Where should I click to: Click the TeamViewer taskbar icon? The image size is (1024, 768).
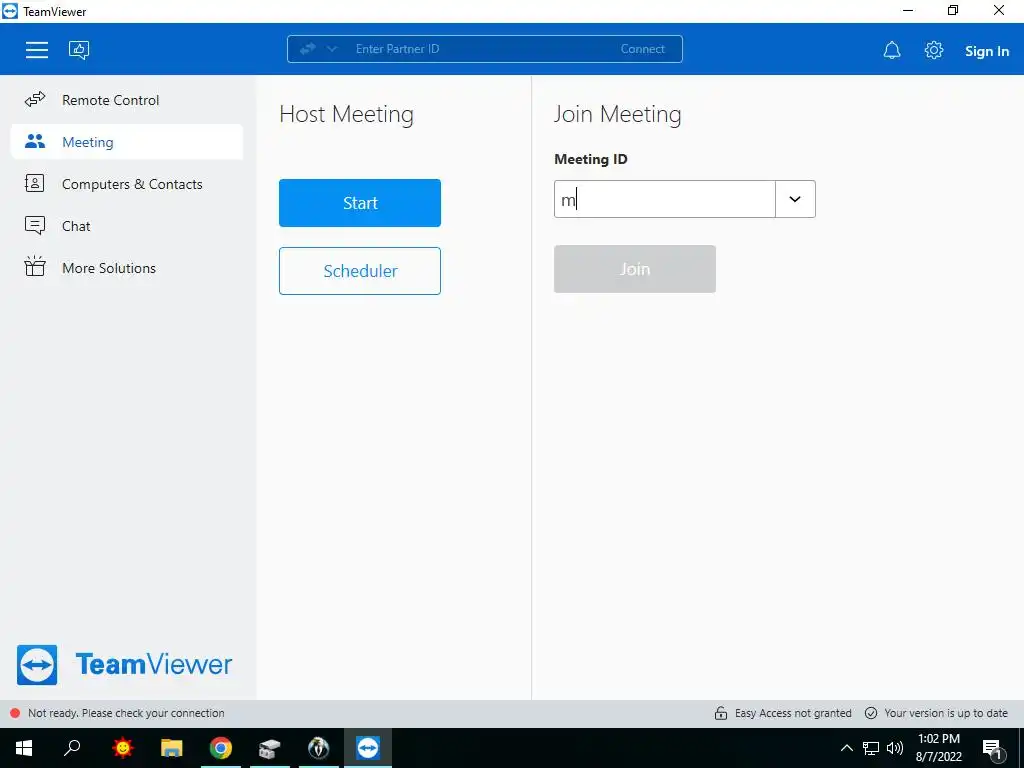368,748
